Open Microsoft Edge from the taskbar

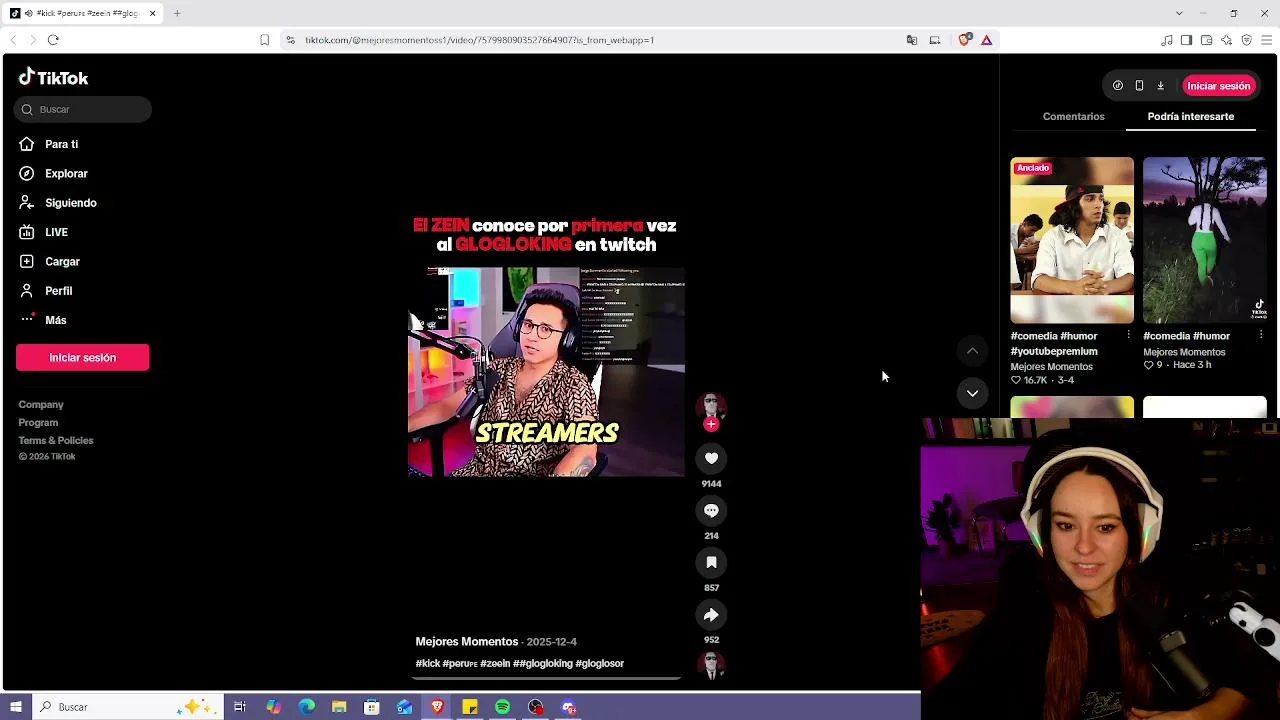tap(306, 707)
